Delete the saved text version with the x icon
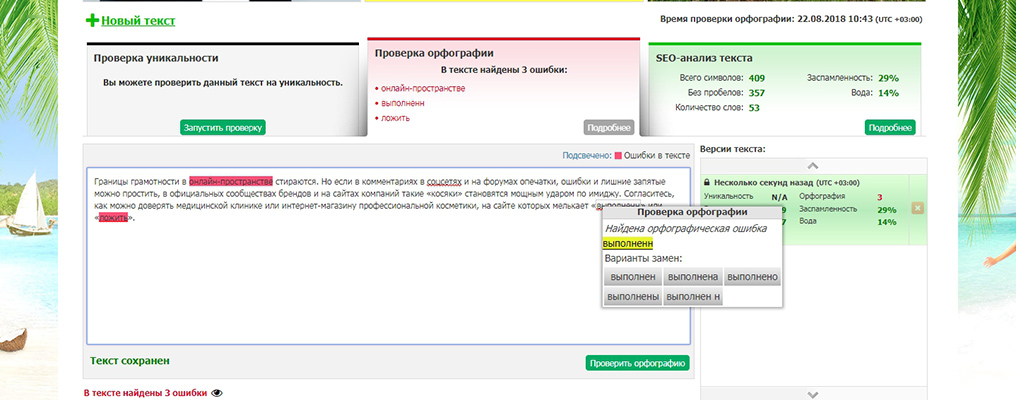The width and height of the screenshot is (1016, 400). pyautogui.click(x=918, y=208)
